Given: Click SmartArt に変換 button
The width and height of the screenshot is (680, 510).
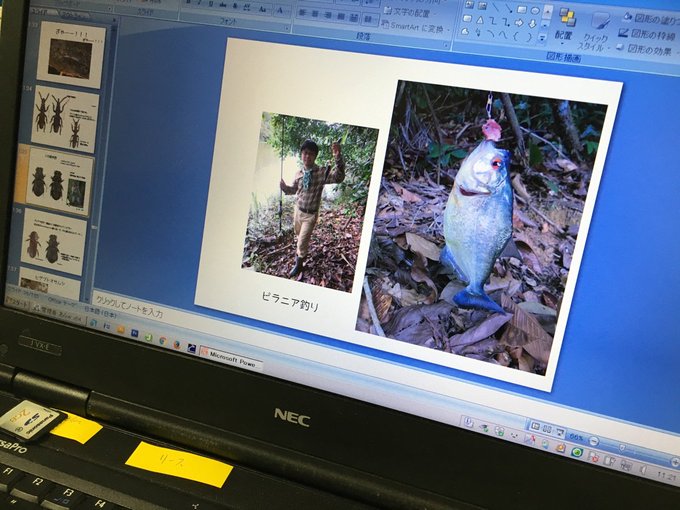Looking at the screenshot, I should coord(415,27).
